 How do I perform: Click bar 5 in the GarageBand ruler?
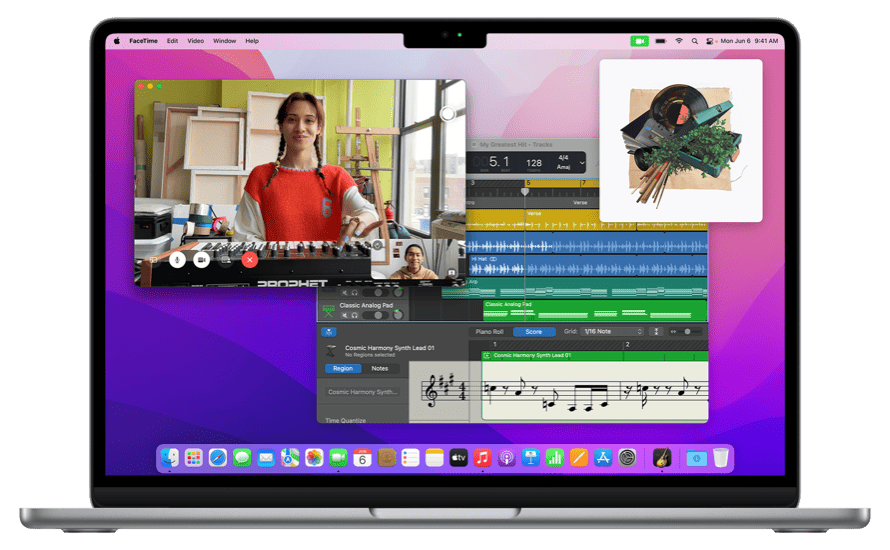528,183
